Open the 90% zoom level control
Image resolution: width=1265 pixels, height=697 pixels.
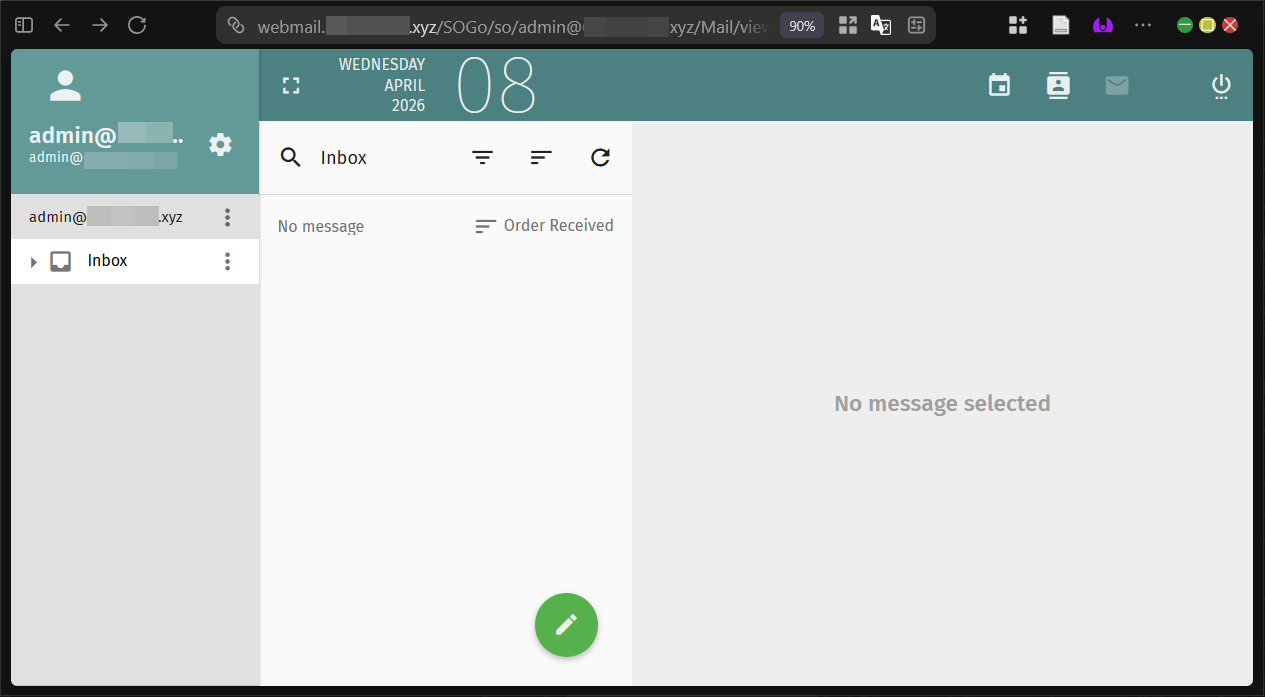(802, 26)
